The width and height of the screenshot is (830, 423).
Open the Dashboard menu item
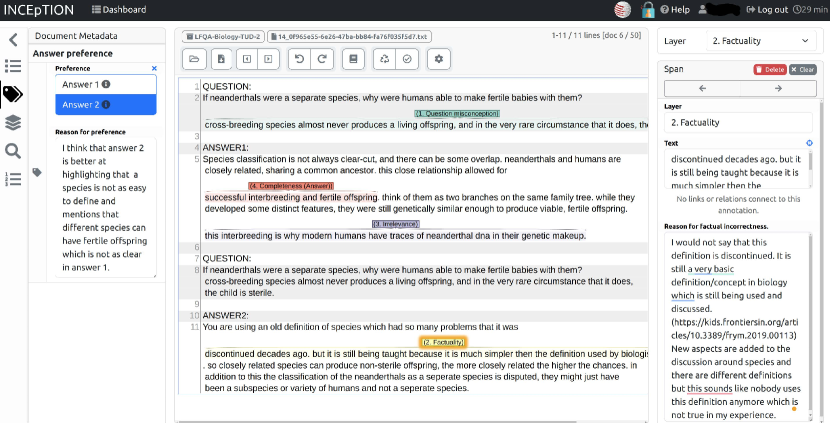tap(119, 10)
